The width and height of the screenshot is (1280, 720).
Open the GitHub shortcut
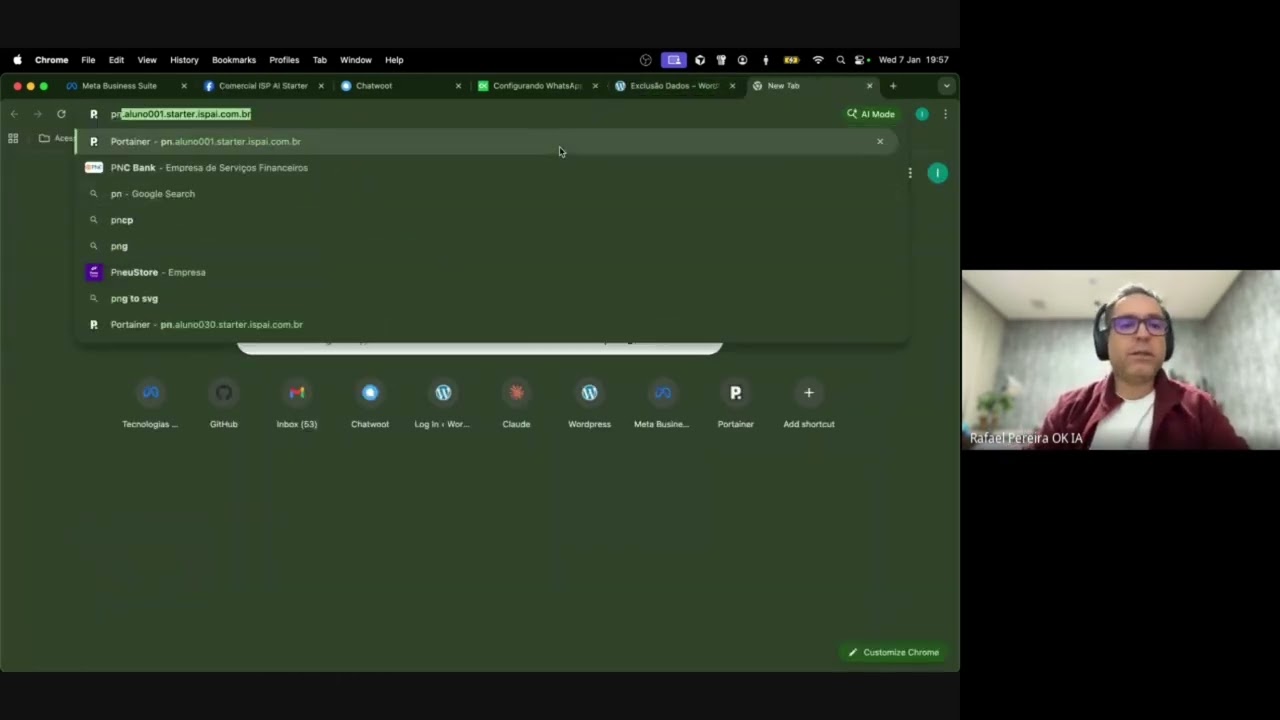pyautogui.click(x=223, y=403)
